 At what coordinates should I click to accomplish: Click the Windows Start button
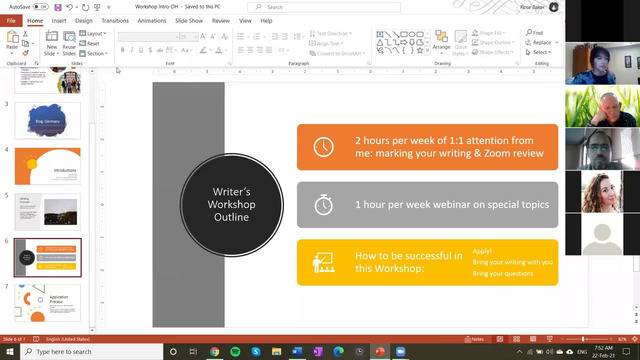tap(10, 351)
